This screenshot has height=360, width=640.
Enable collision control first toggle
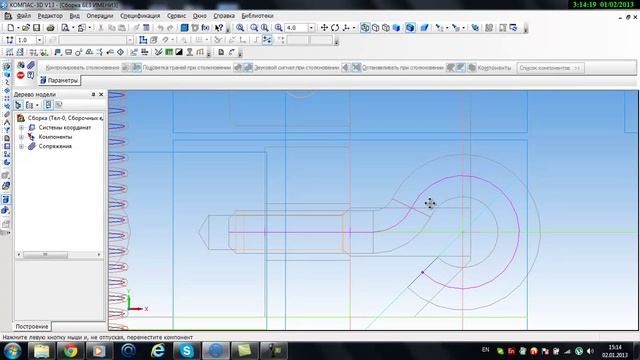point(126,67)
